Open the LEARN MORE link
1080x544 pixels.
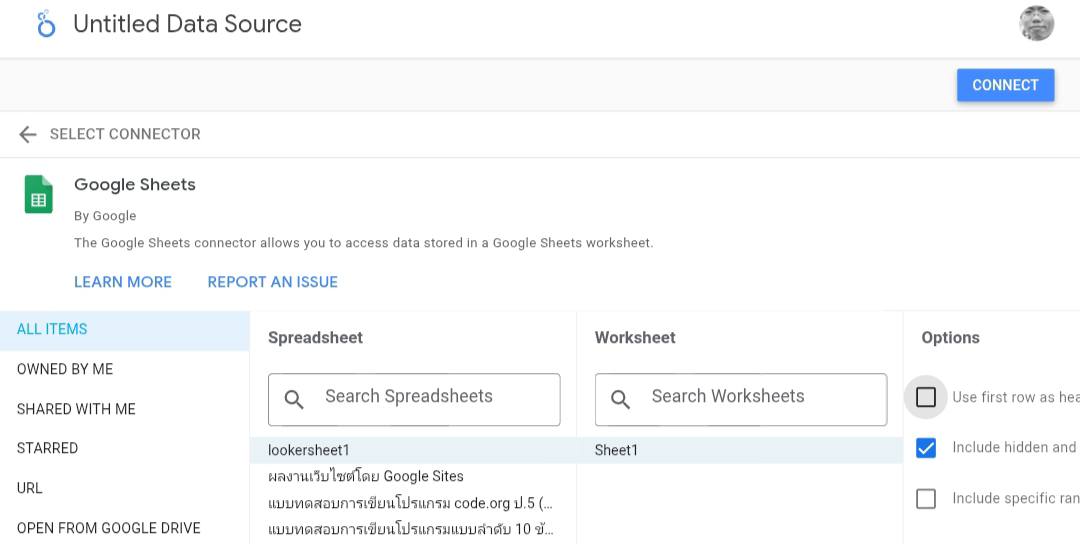point(123,282)
